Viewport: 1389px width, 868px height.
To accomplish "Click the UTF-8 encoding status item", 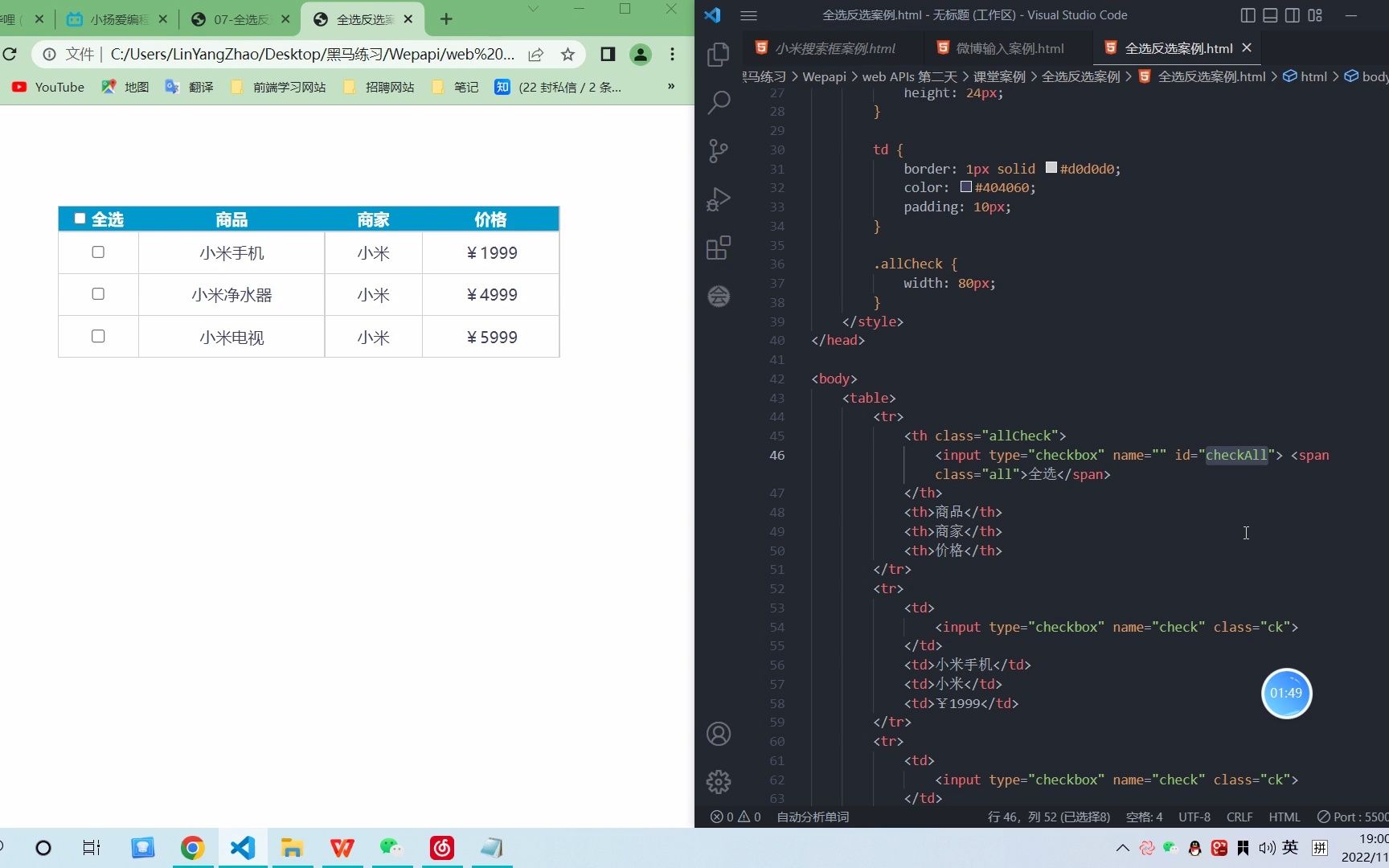I will coord(1194,817).
